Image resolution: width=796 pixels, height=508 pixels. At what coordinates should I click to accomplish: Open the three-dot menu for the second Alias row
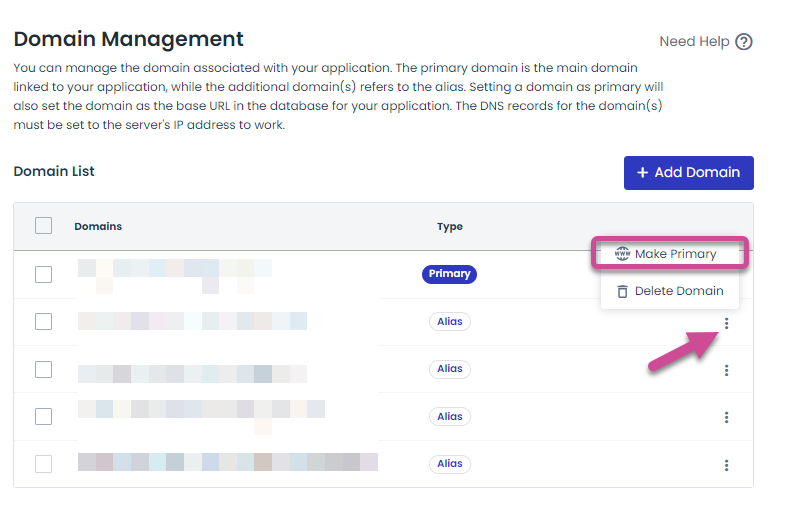tap(726, 370)
